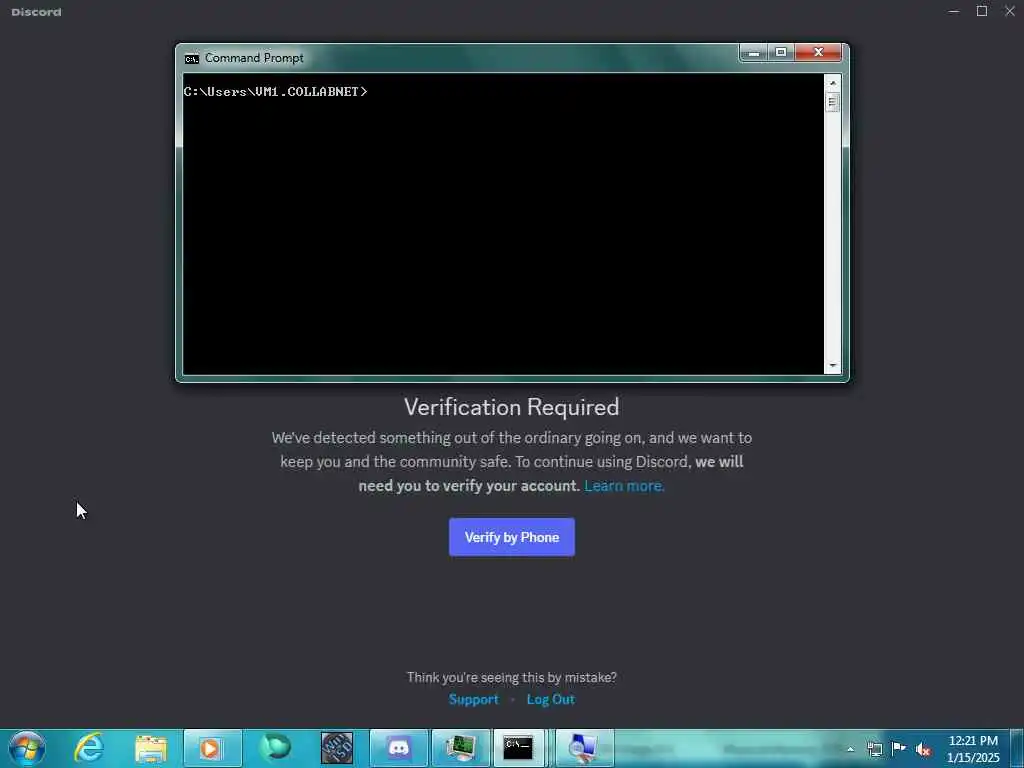
Task: Open the Learn more link
Action: pos(624,486)
